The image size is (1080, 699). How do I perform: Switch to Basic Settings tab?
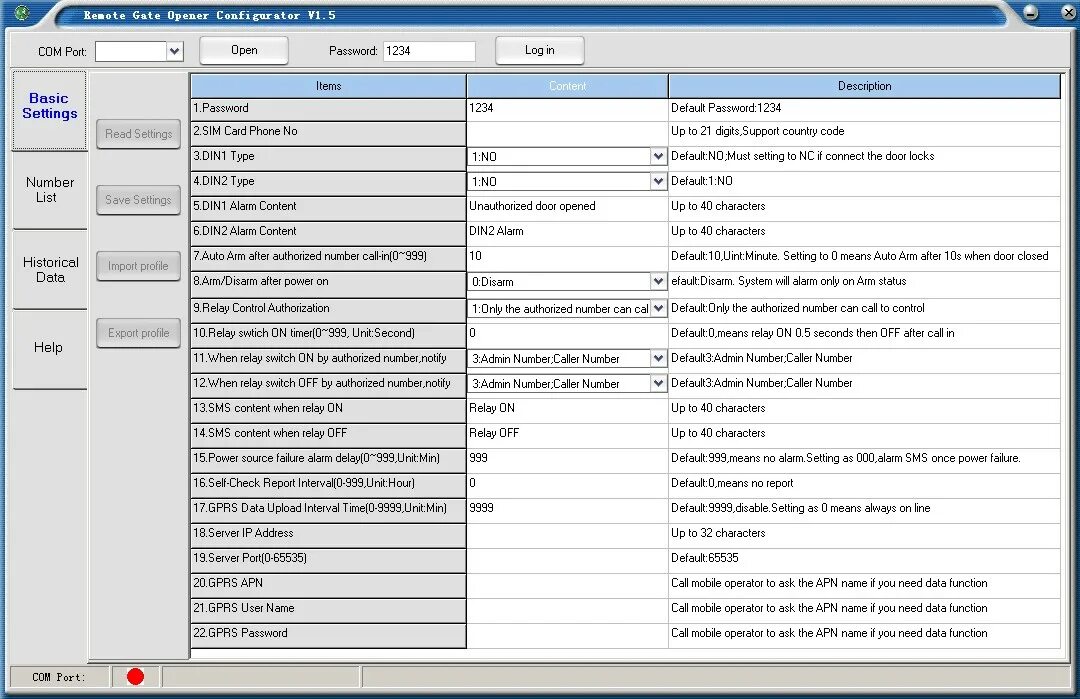(x=50, y=110)
